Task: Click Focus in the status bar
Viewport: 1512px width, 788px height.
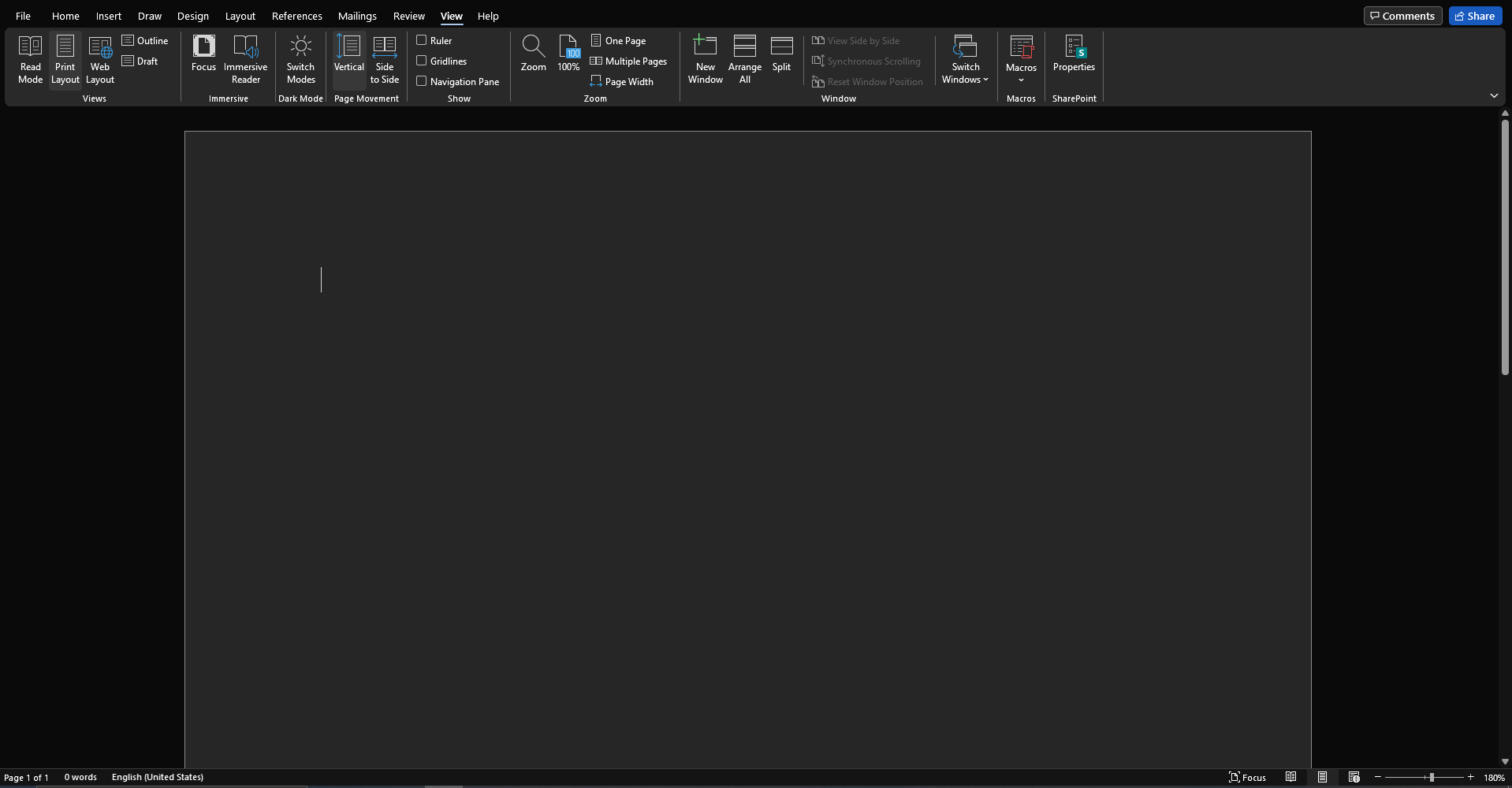Action: click(x=1249, y=777)
